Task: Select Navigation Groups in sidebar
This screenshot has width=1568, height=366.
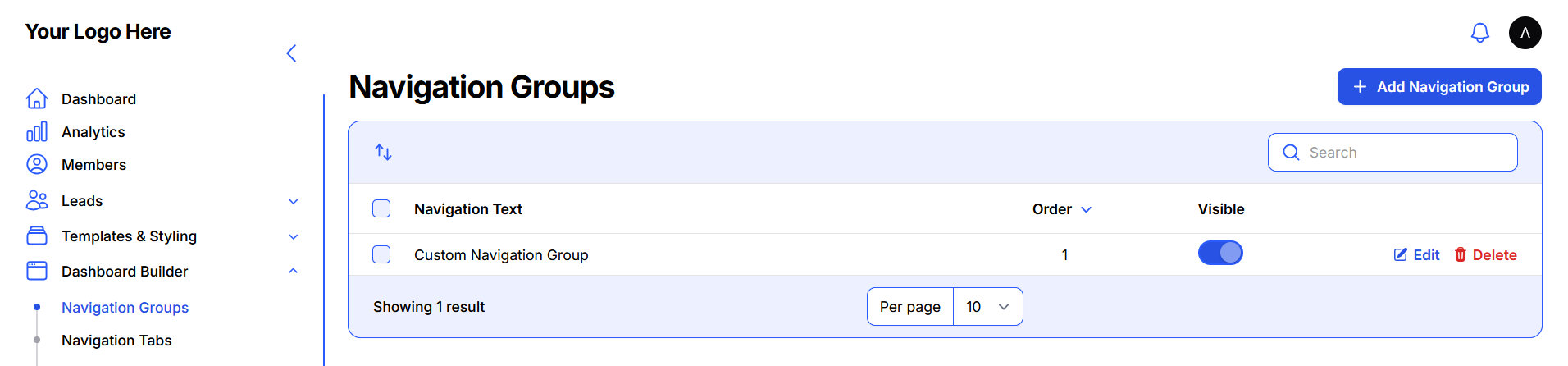Action: tap(125, 308)
